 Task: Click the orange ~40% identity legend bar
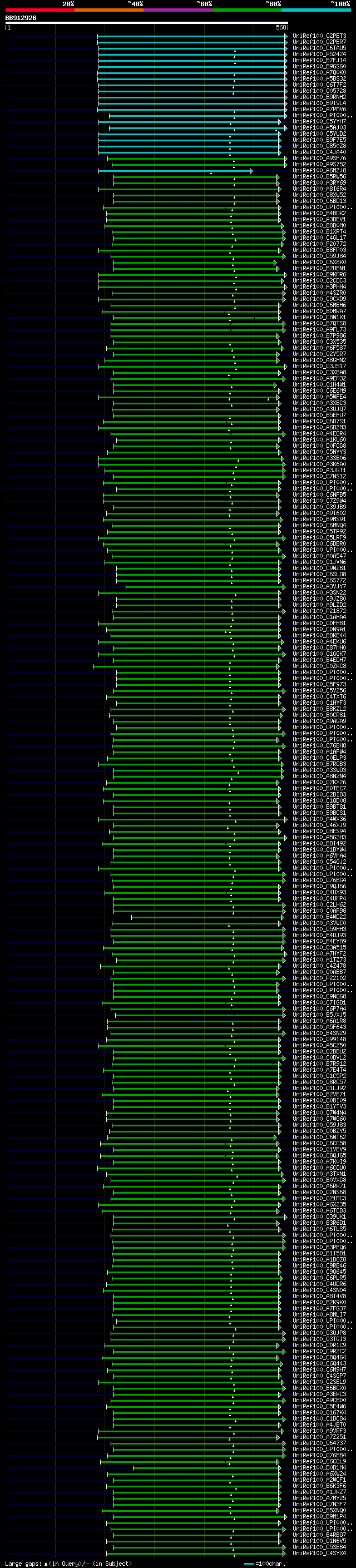[x=109, y=10]
